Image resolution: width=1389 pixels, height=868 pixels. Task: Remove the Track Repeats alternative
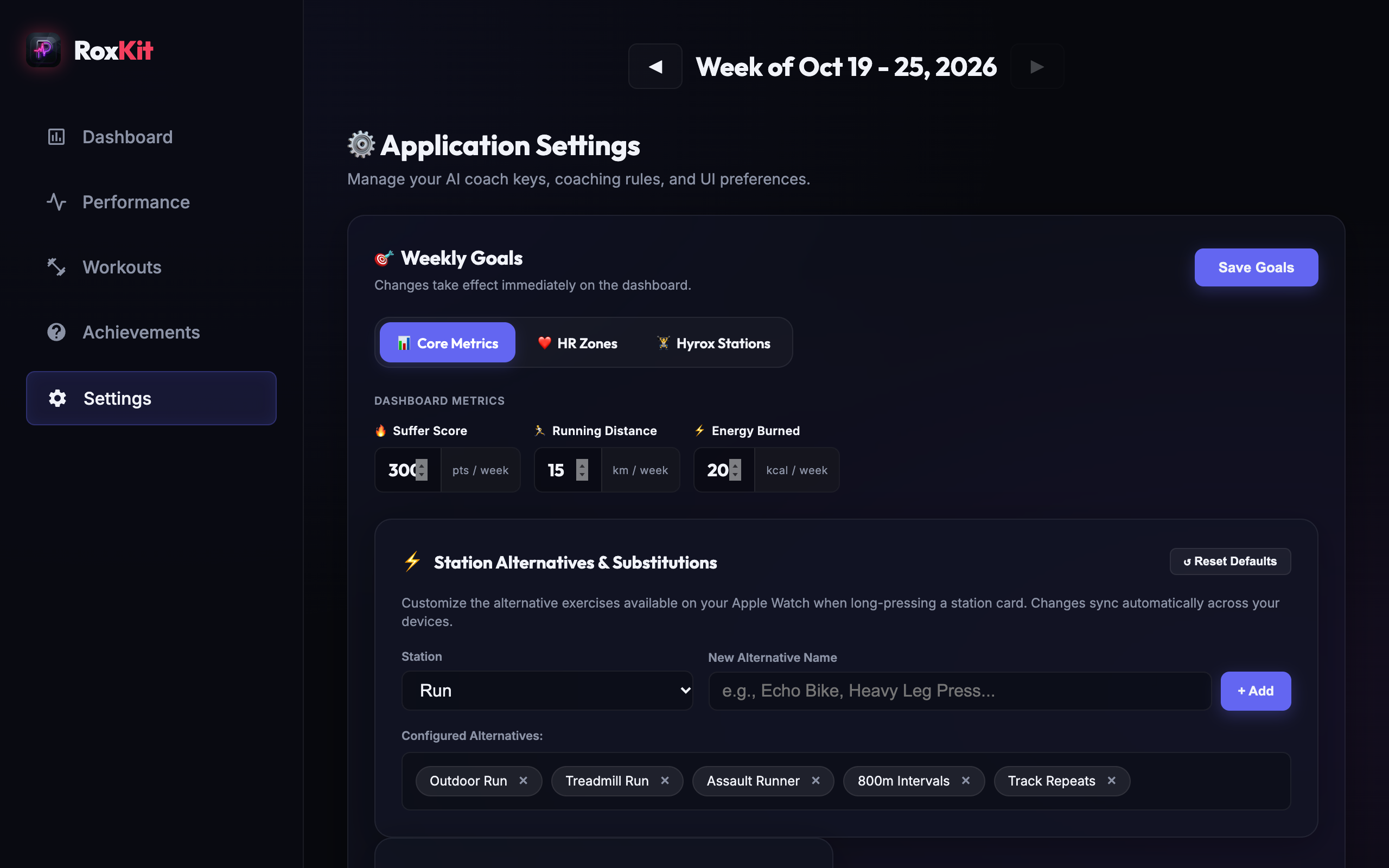click(1111, 781)
